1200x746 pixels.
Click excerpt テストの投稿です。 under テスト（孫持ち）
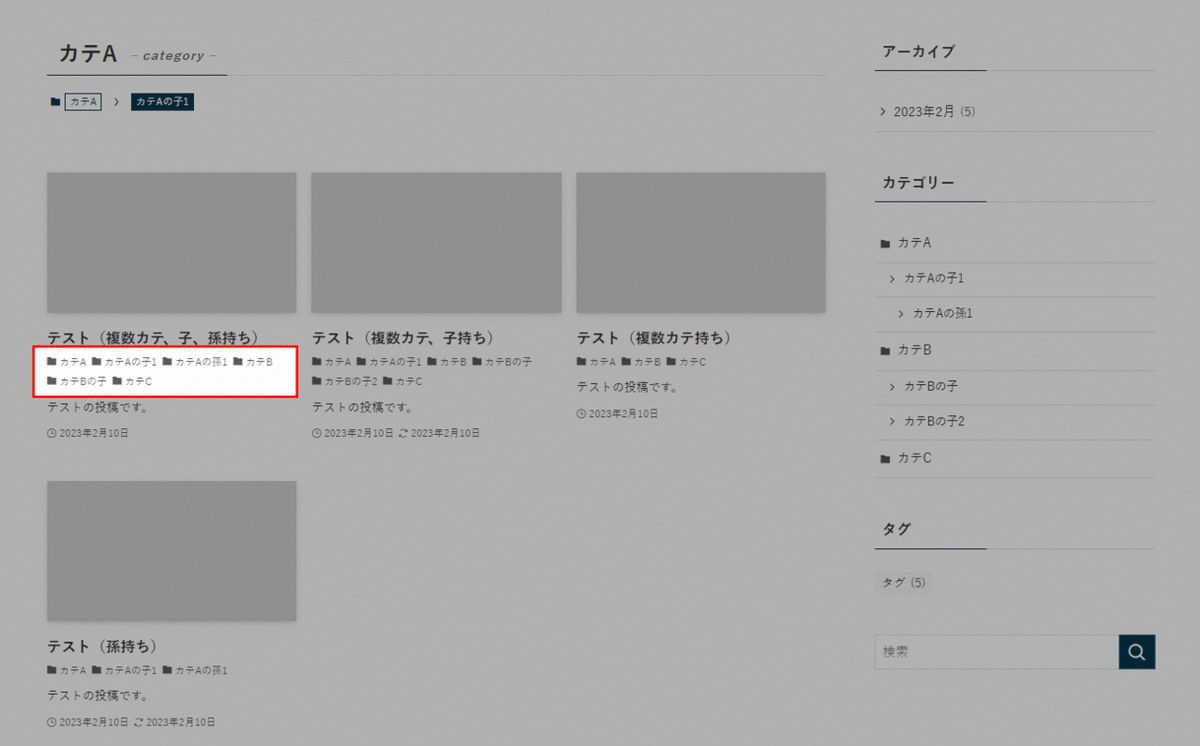(x=98, y=695)
